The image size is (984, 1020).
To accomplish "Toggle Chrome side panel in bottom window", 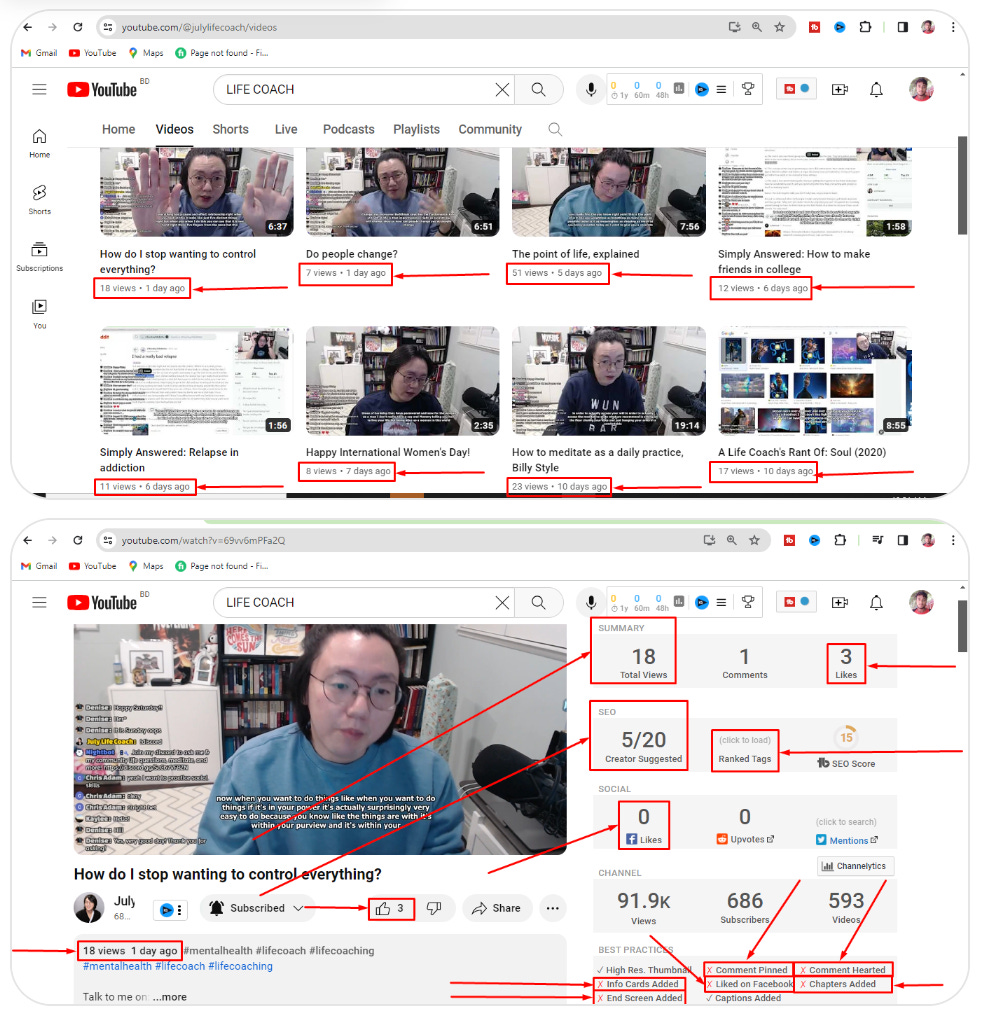I will (903, 540).
